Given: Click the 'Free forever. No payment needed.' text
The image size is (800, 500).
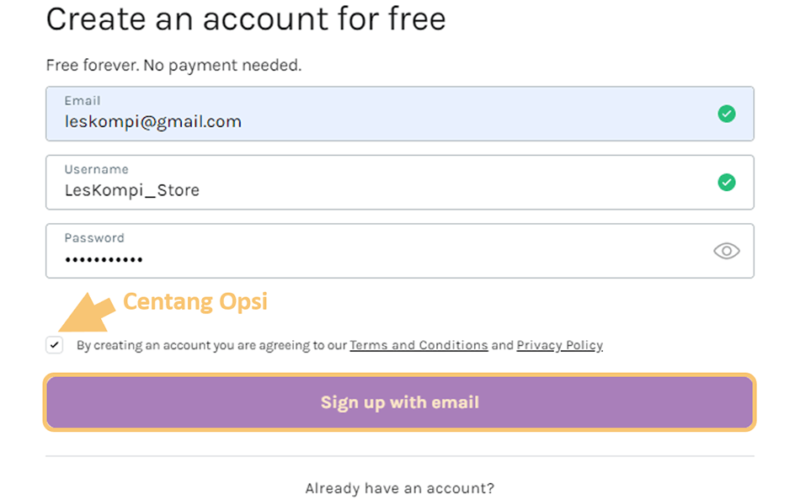Looking at the screenshot, I should click(173, 65).
